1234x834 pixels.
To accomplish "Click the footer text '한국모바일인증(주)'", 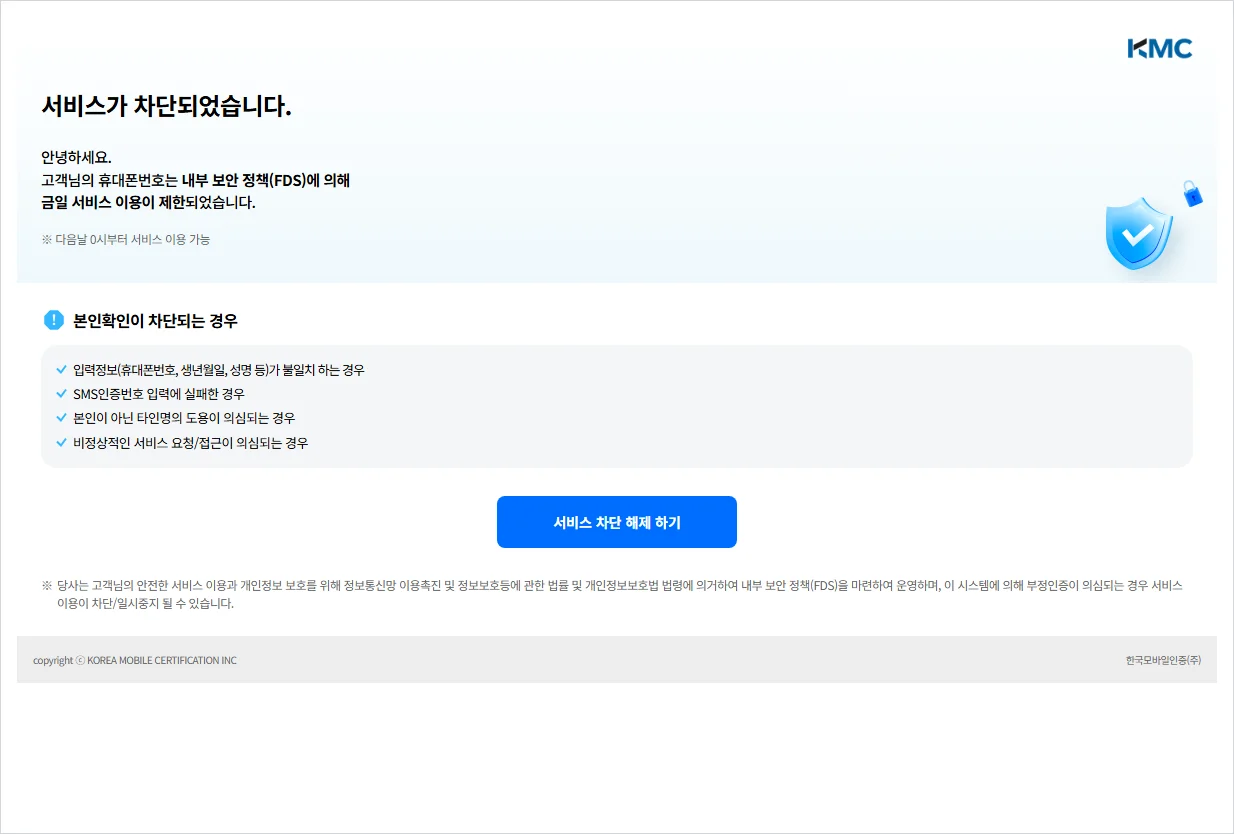I will pyautogui.click(x=1163, y=660).
